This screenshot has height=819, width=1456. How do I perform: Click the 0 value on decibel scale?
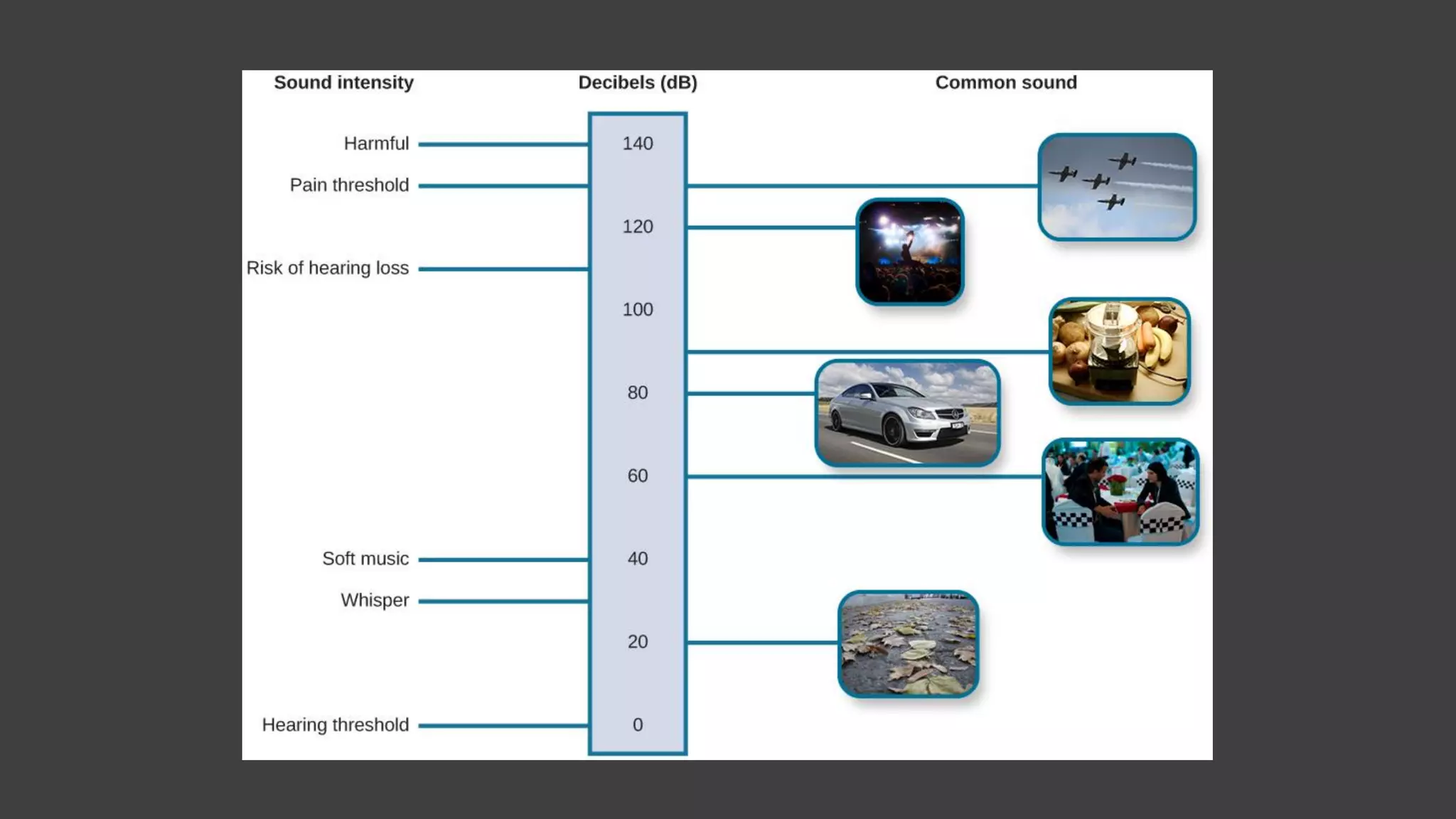tap(637, 724)
